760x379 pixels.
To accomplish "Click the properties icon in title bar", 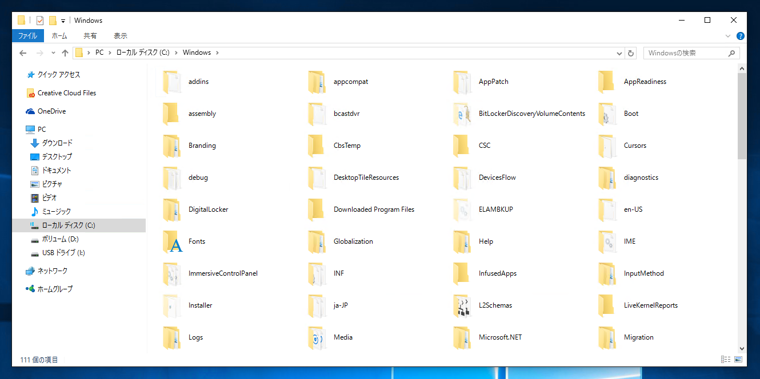I will click(40, 20).
